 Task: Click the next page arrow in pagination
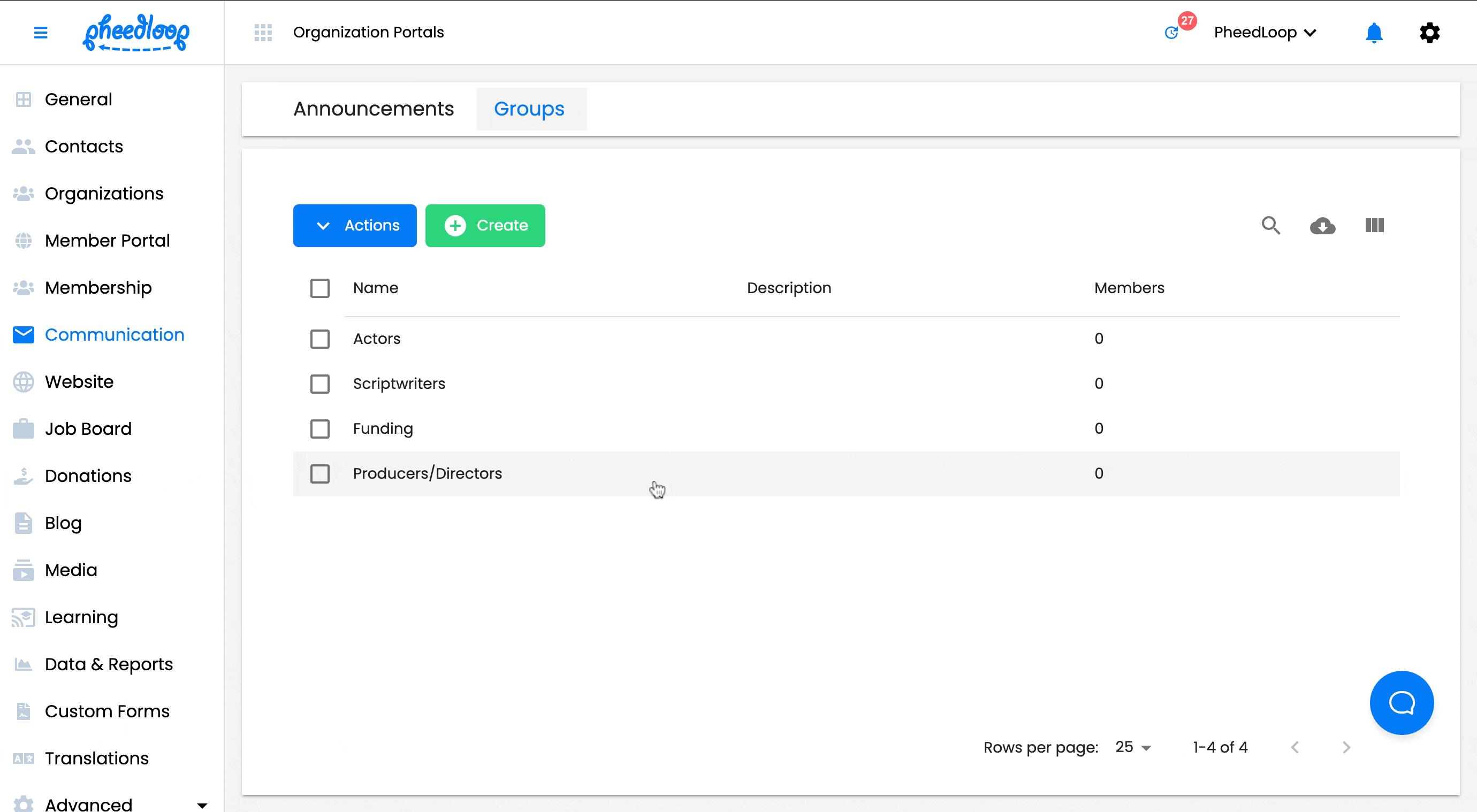click(x=1346, y=747)
